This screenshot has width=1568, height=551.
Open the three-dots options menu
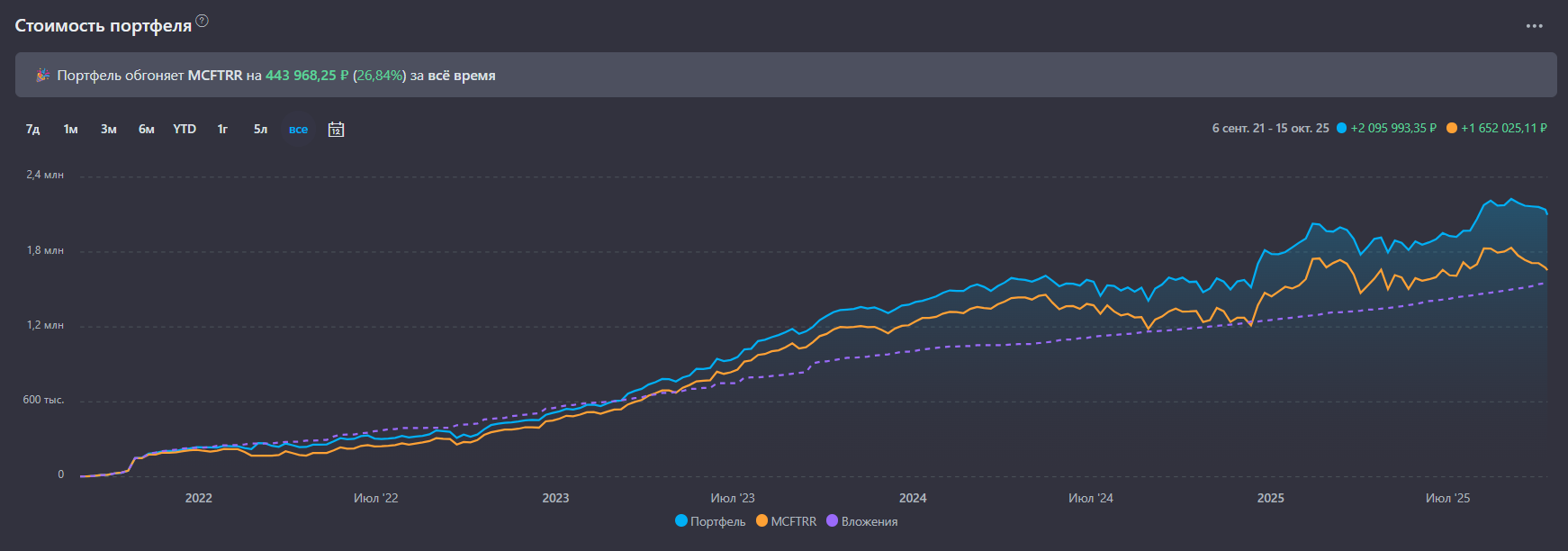pyautogui.click(x=1534, y=26)
